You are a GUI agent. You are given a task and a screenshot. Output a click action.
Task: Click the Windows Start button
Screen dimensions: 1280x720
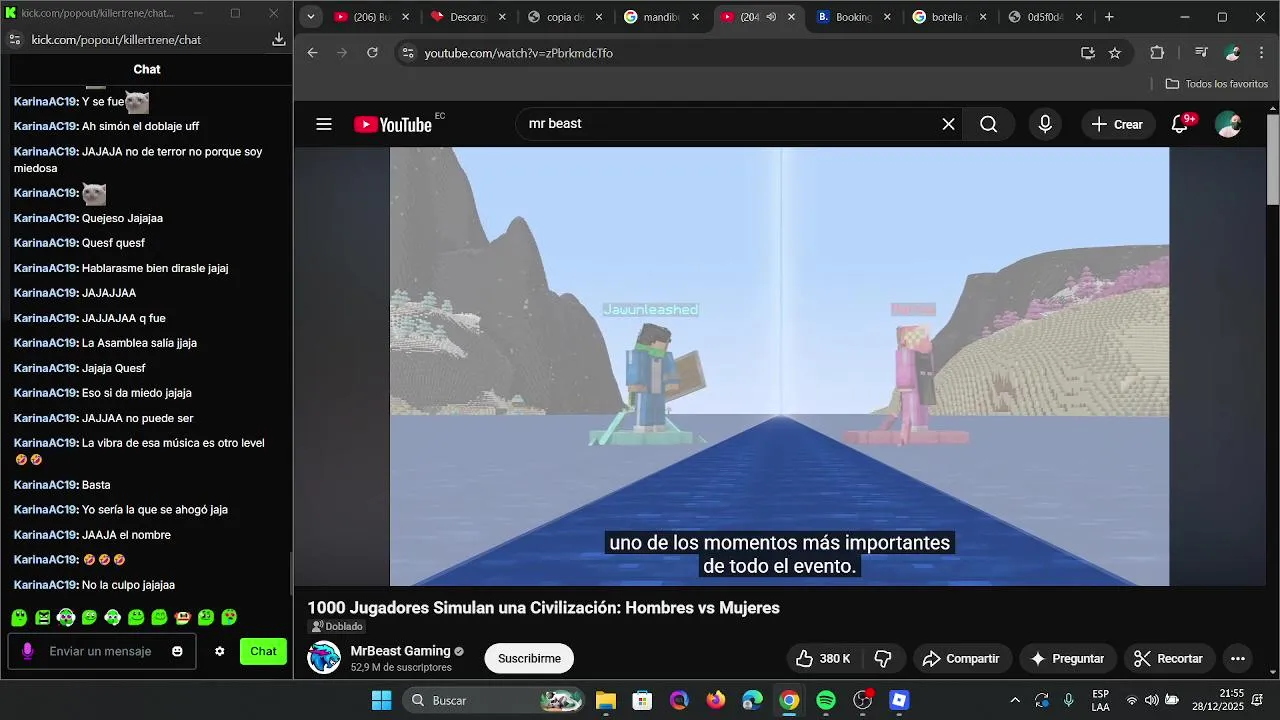[x=382, y=700]
